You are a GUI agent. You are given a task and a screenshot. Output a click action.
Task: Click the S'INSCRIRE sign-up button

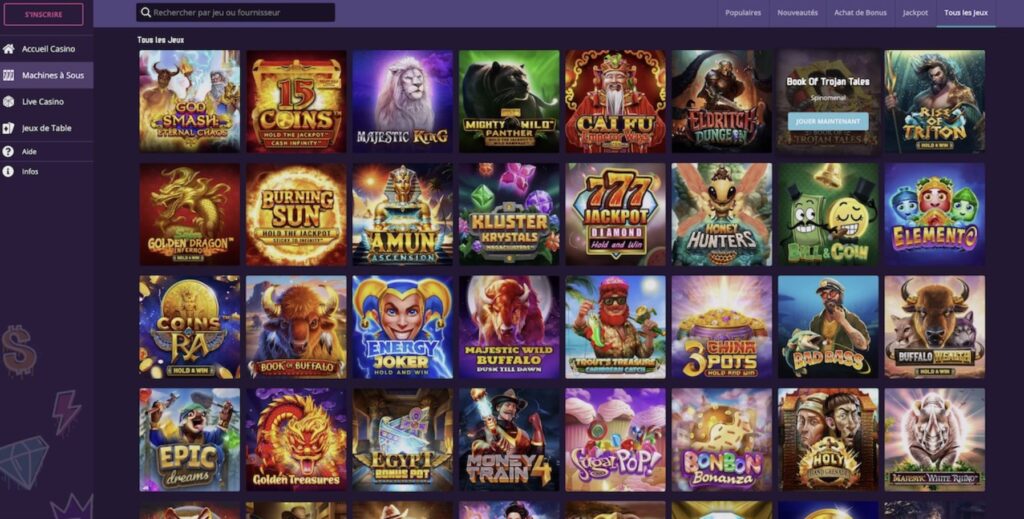click(x=44, y=14)
